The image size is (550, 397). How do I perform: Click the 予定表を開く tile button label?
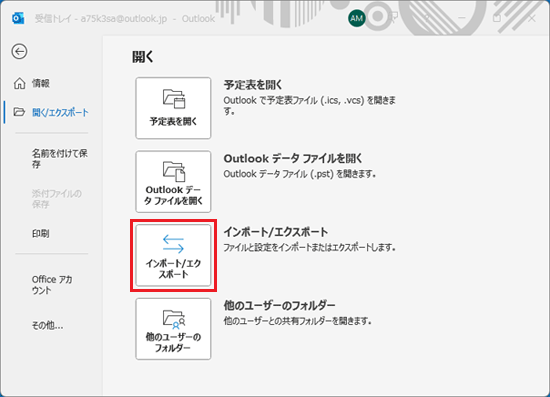tap(173, 122)
